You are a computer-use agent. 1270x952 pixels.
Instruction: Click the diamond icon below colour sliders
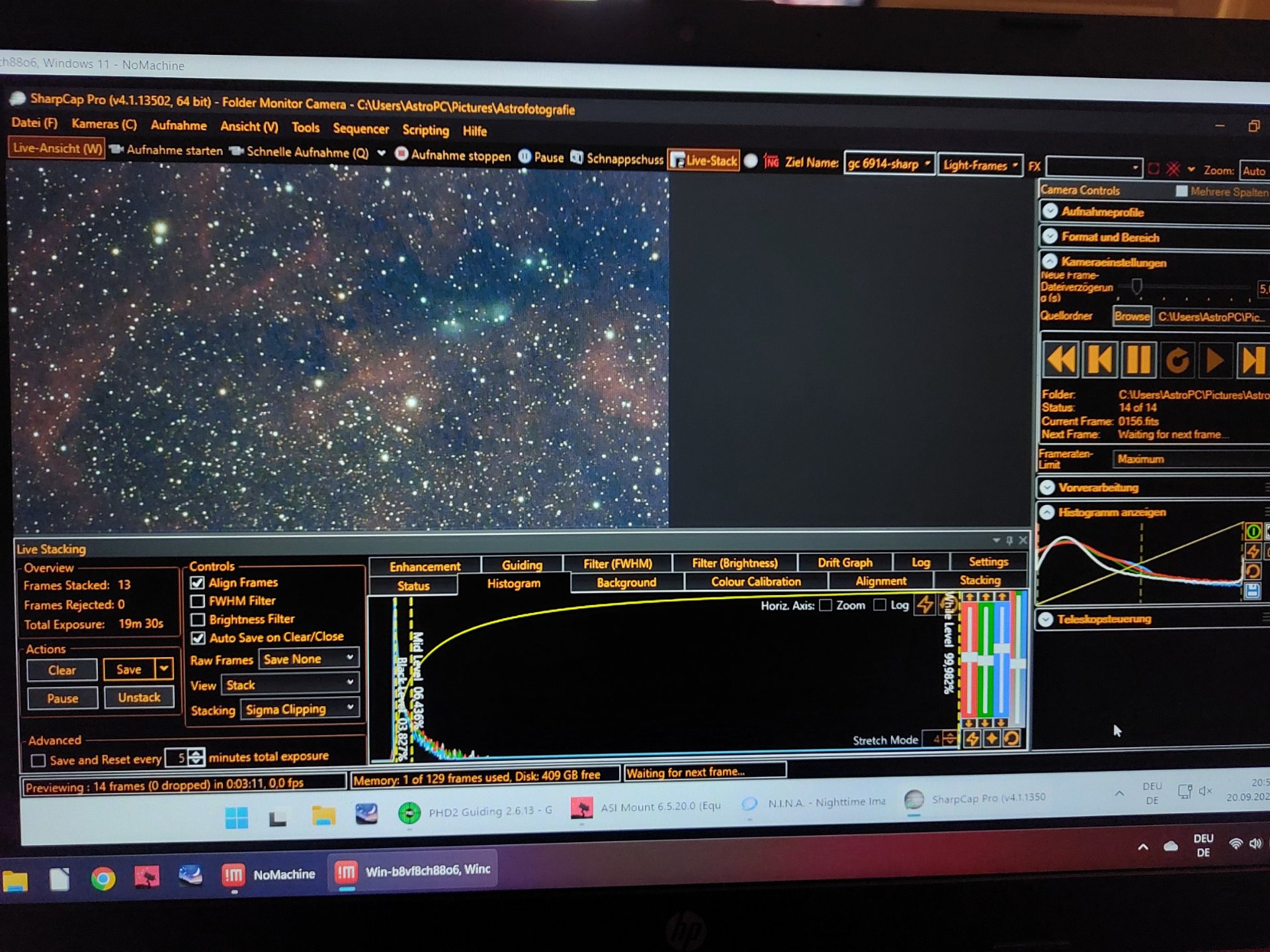(x=992, y=739)
